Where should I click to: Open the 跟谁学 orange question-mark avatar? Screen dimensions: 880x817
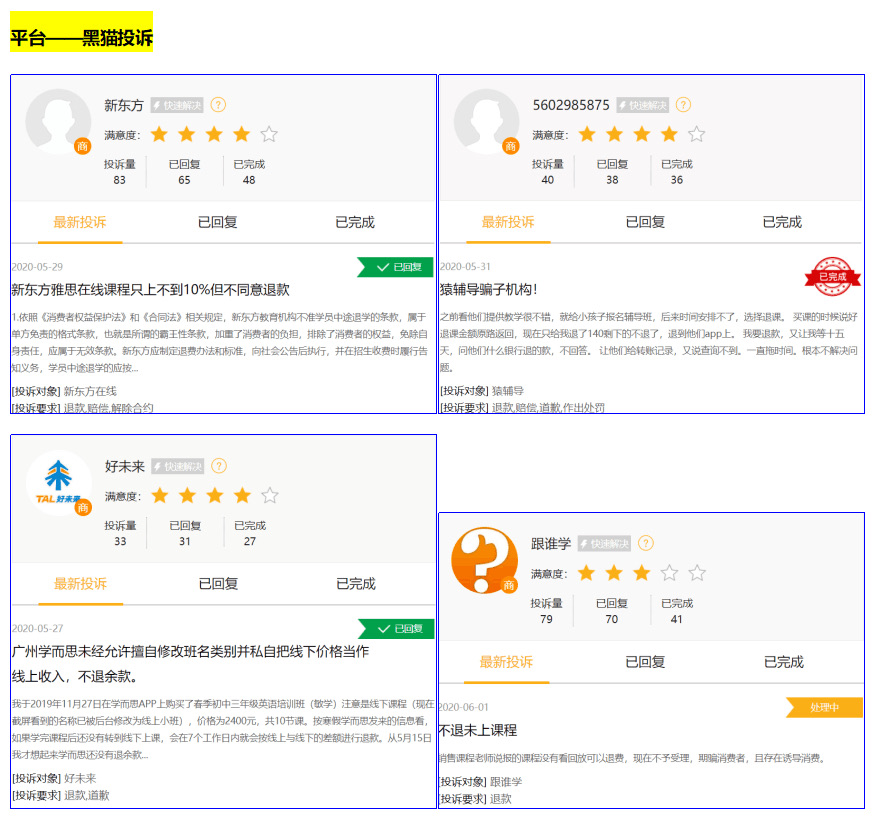coord(485,561)
